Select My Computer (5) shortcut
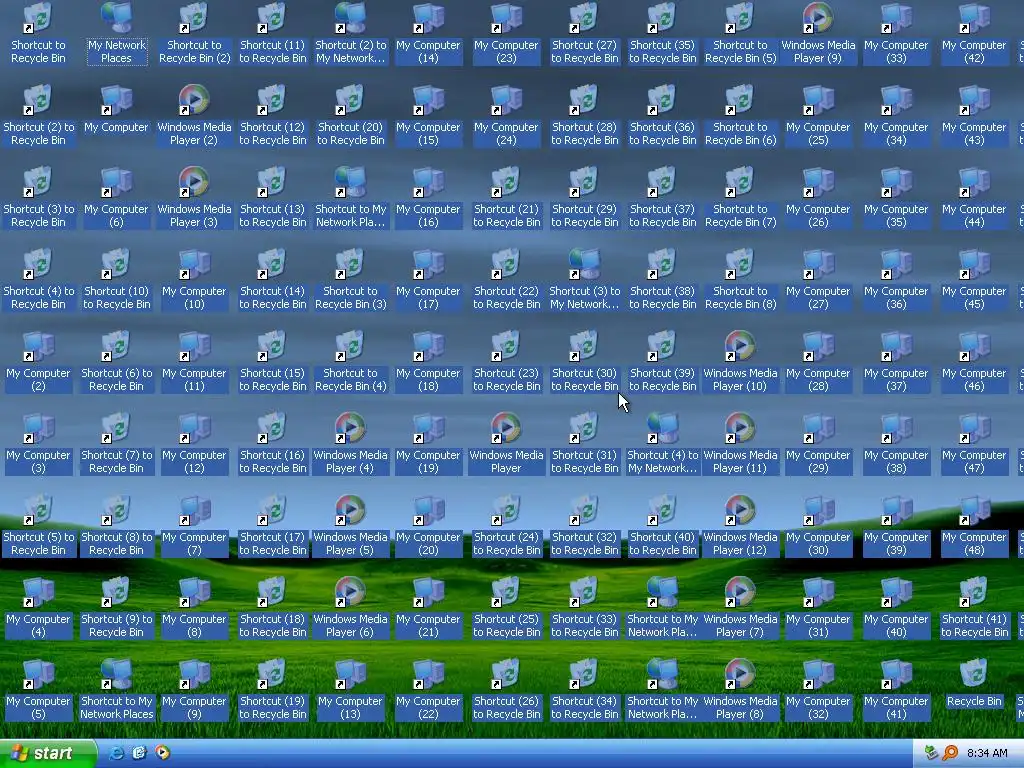 (38, 690)
